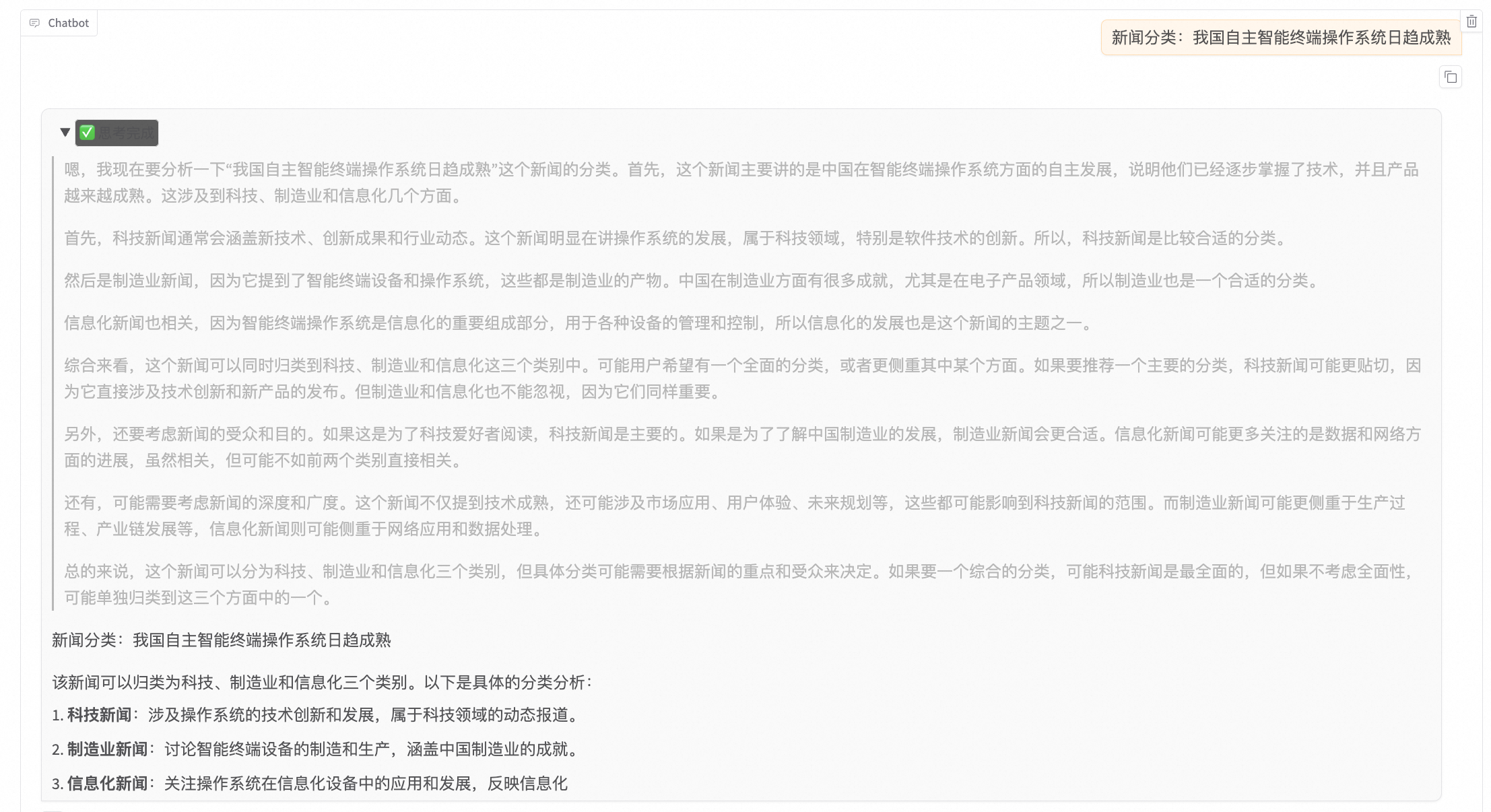Screen dimensions: 1491x812
Task: Click the 思考完成 summary label
Action: click(127, 133)
